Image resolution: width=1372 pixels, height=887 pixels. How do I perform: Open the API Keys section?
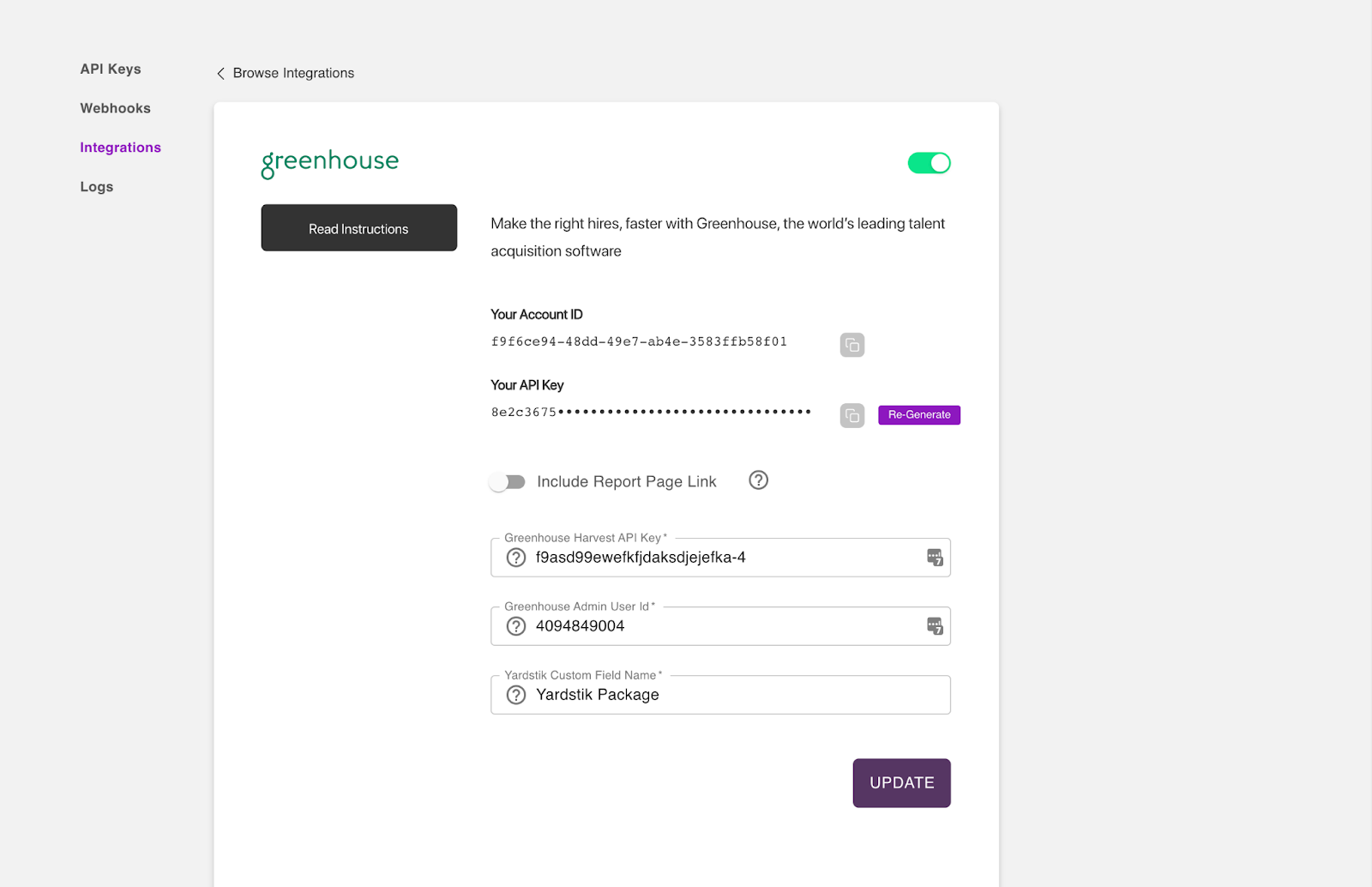tap(111, 69)
